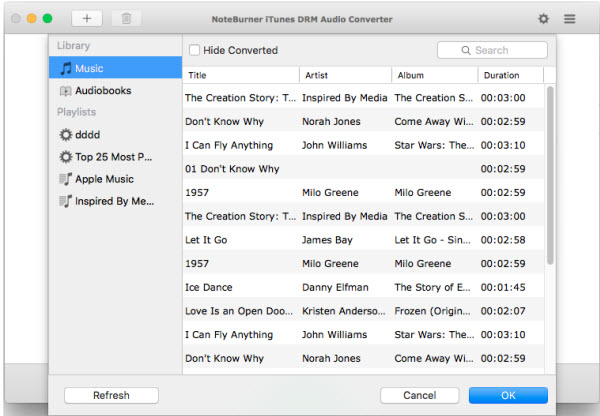
Task: Open the Top 25 Most Played playlist
Action: point(113,157)
